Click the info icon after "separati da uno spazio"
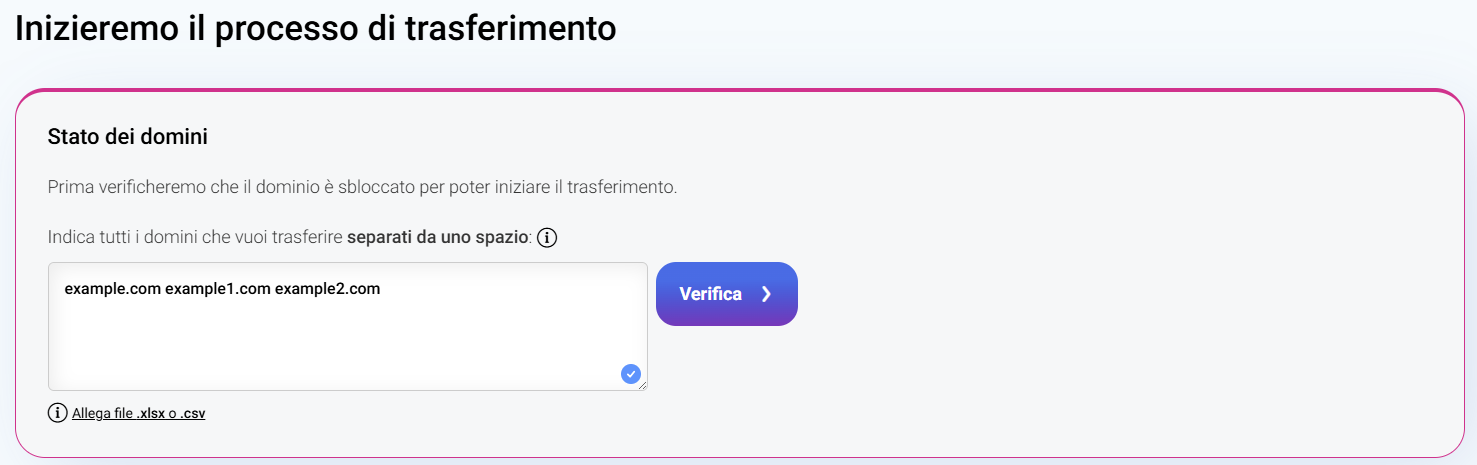Image resolution: width=1477 pixels, height=465 pixels. [547, 238]
